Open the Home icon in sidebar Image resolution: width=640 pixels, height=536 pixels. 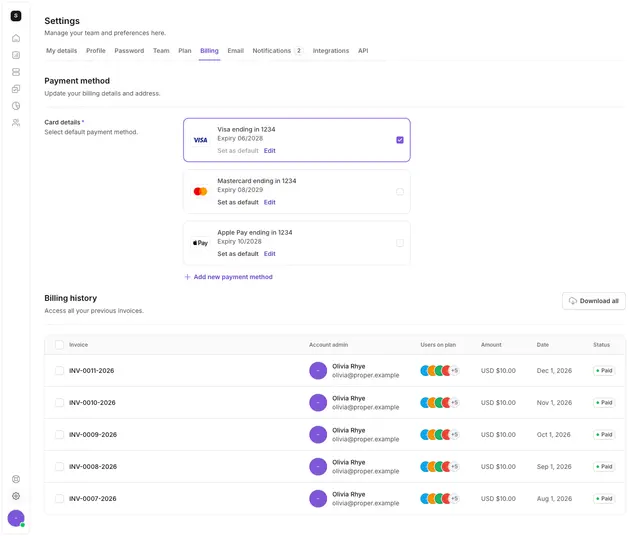pyautogui.click(x=16, y=38)
